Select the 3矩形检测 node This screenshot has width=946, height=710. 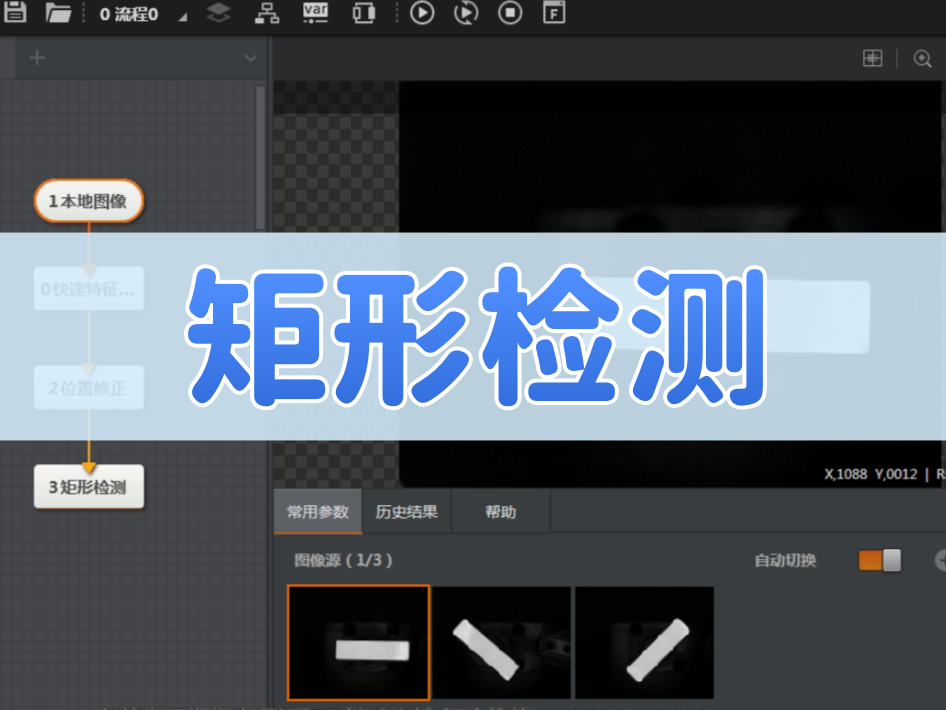pyautogui.click(x=89, y=486)
